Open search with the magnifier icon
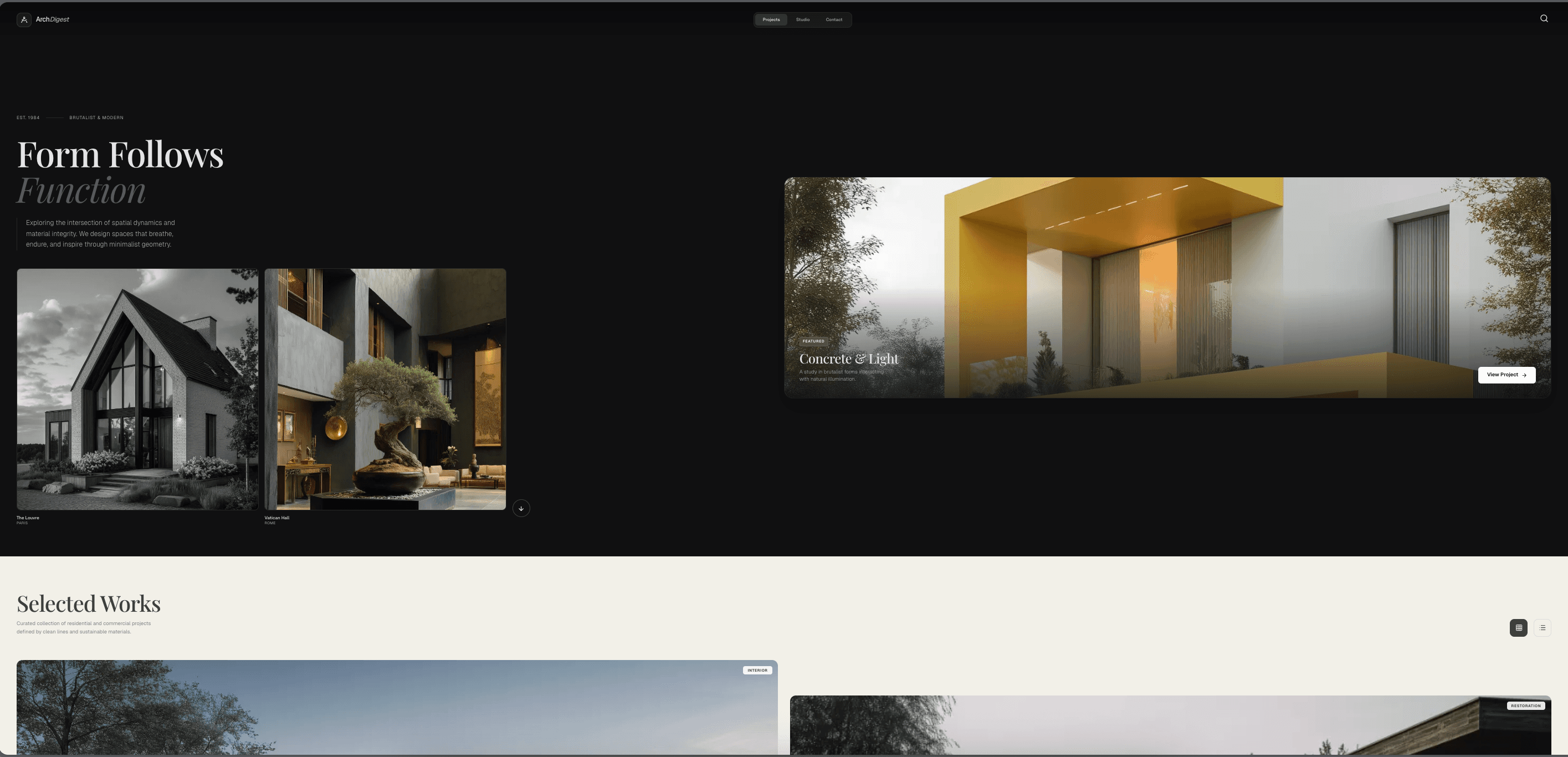Screen dimensions: 1568x757 (1544, 19)
